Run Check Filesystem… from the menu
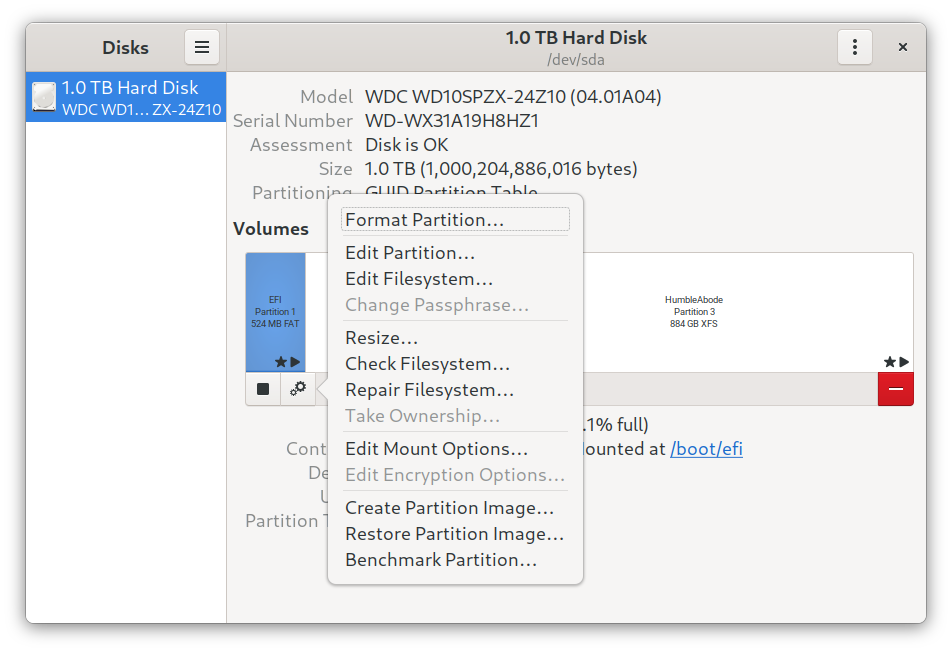This screenshot has height=652, width=952. click(x=427, y=364)
